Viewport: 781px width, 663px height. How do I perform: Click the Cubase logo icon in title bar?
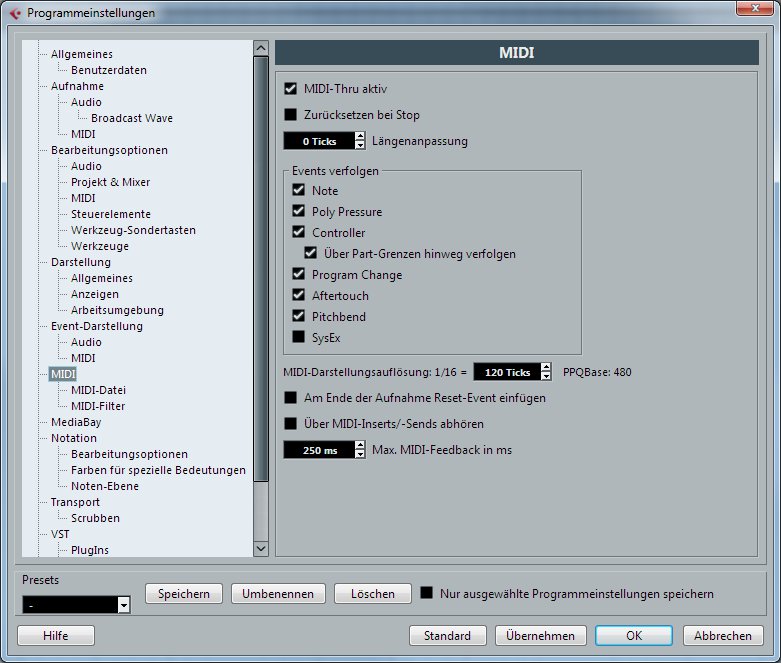click(15, 13)
